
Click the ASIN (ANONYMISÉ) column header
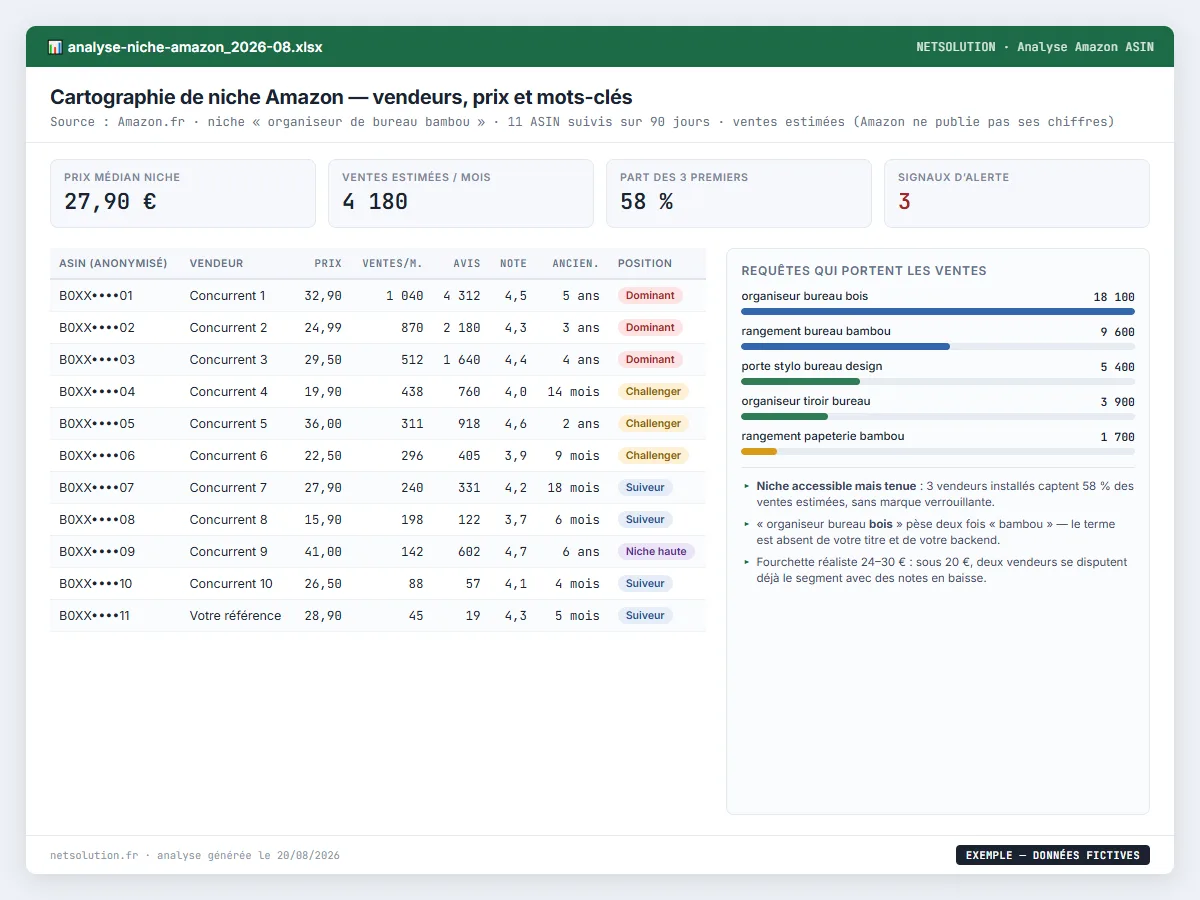tap(113, 264)
